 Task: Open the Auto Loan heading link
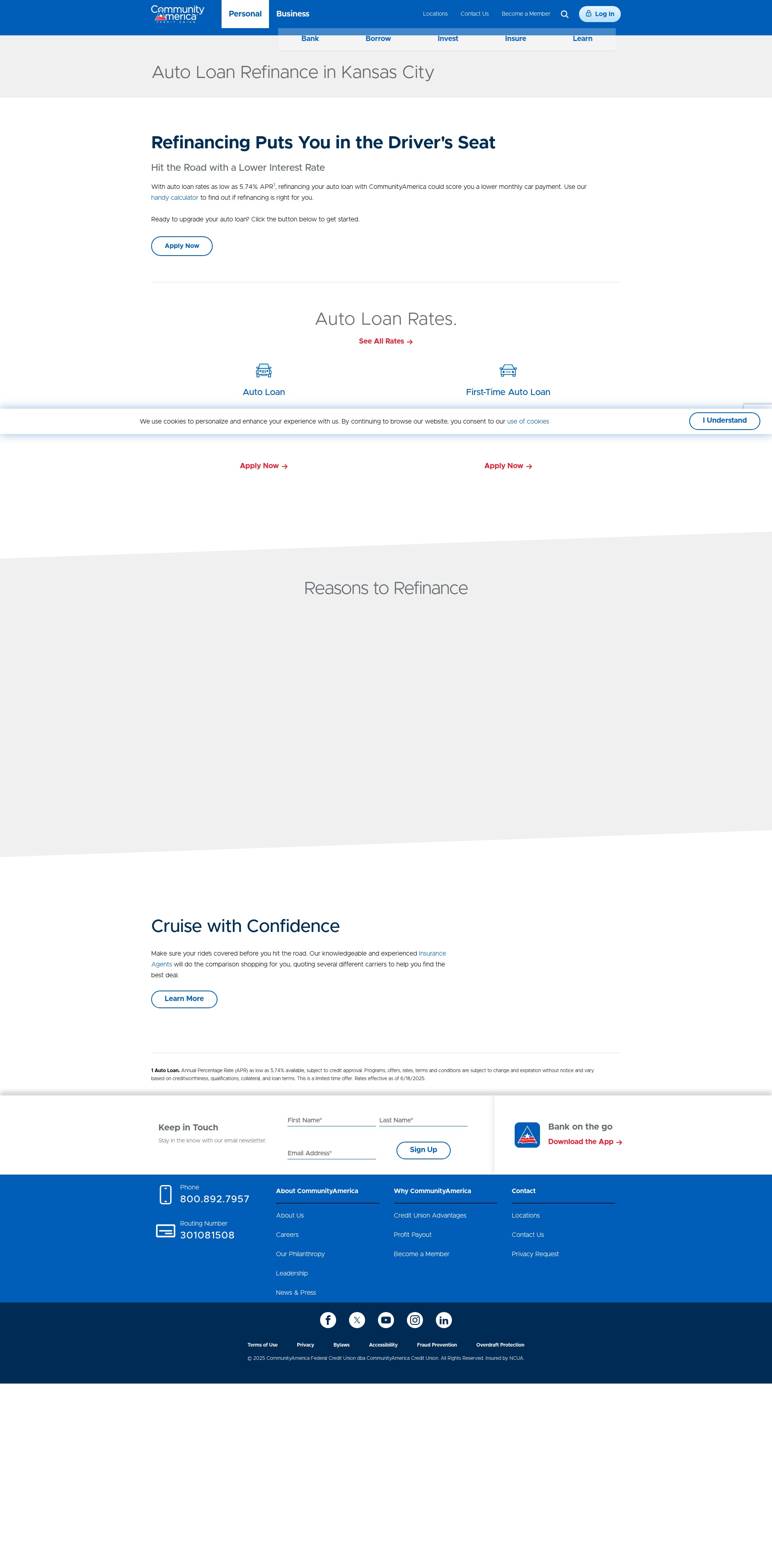click(264, 392)
